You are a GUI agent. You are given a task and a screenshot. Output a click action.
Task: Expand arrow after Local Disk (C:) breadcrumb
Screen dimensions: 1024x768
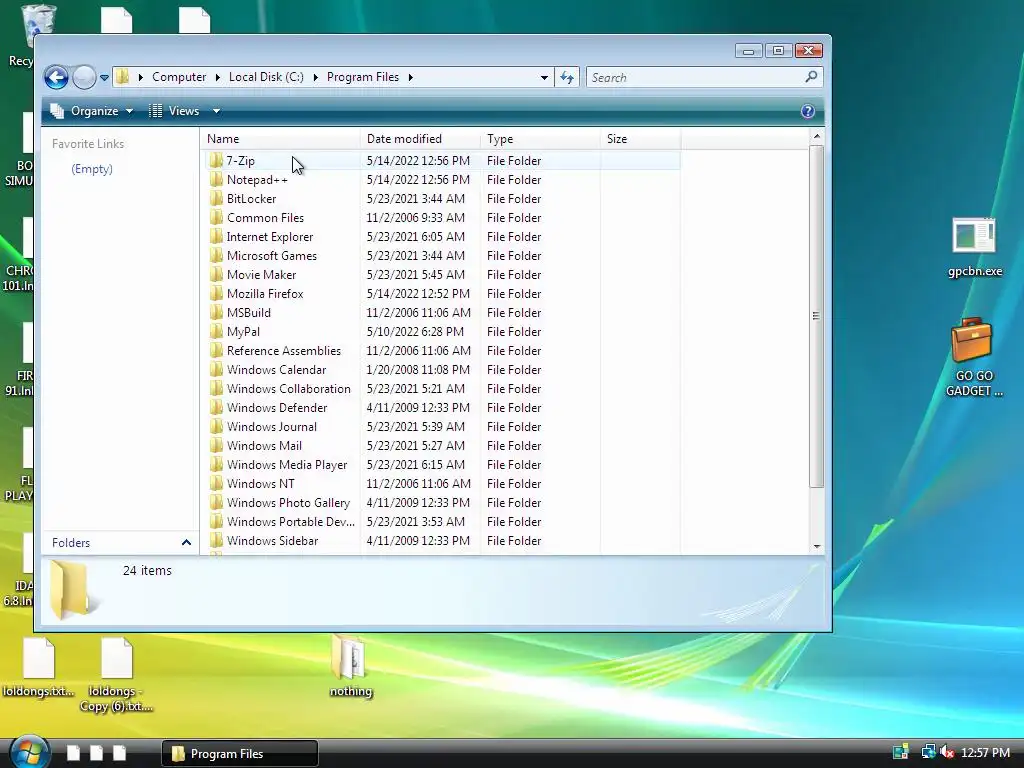(315, 77)
